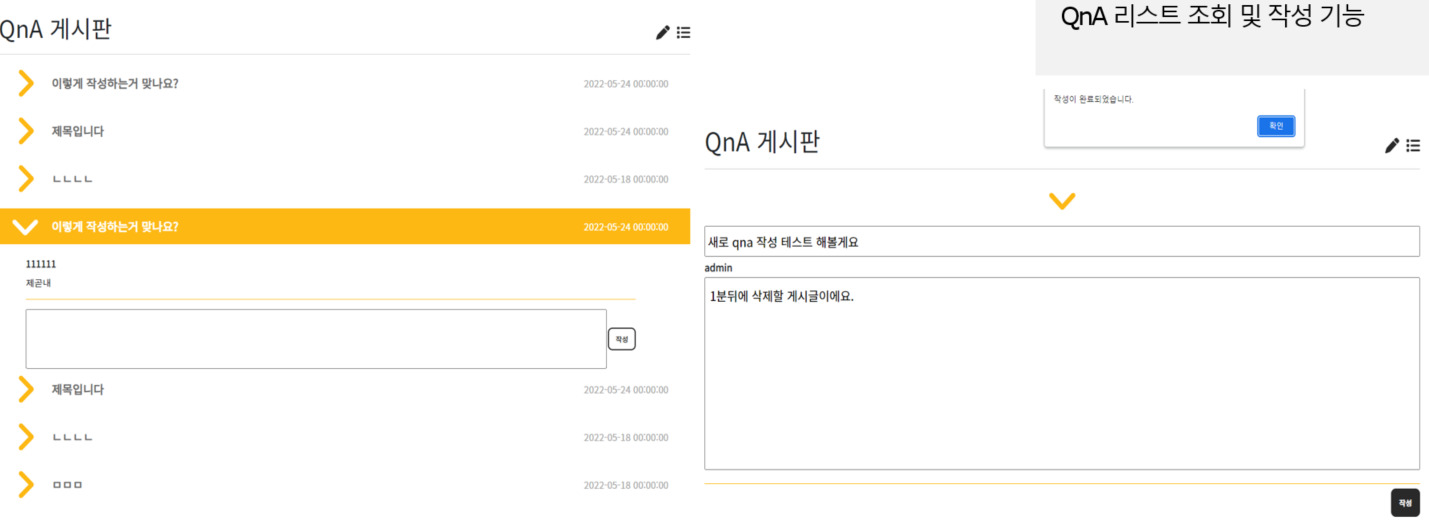1429x521 pixels.
Task: Click the pencil icon above the write form
Action: tap(1392, 146)
